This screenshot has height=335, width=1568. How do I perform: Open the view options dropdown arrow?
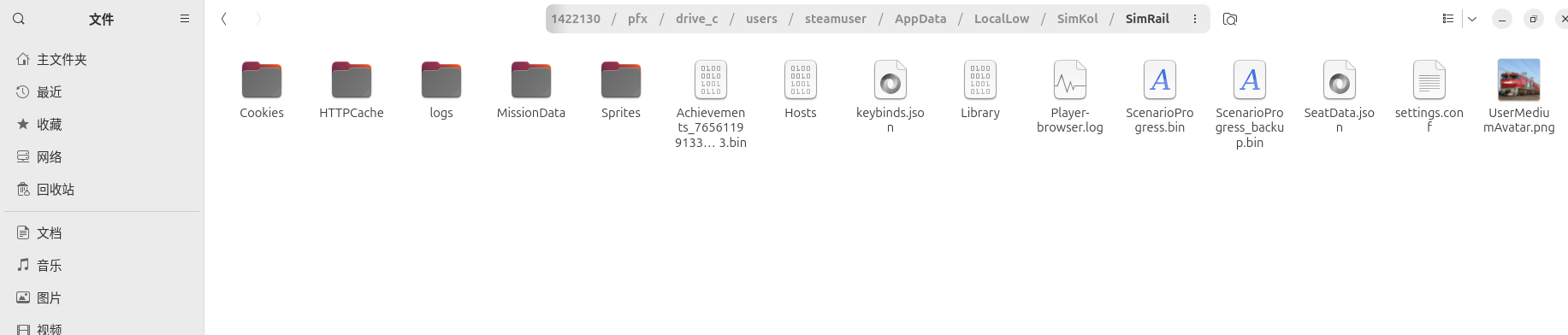pos(1472,19)
